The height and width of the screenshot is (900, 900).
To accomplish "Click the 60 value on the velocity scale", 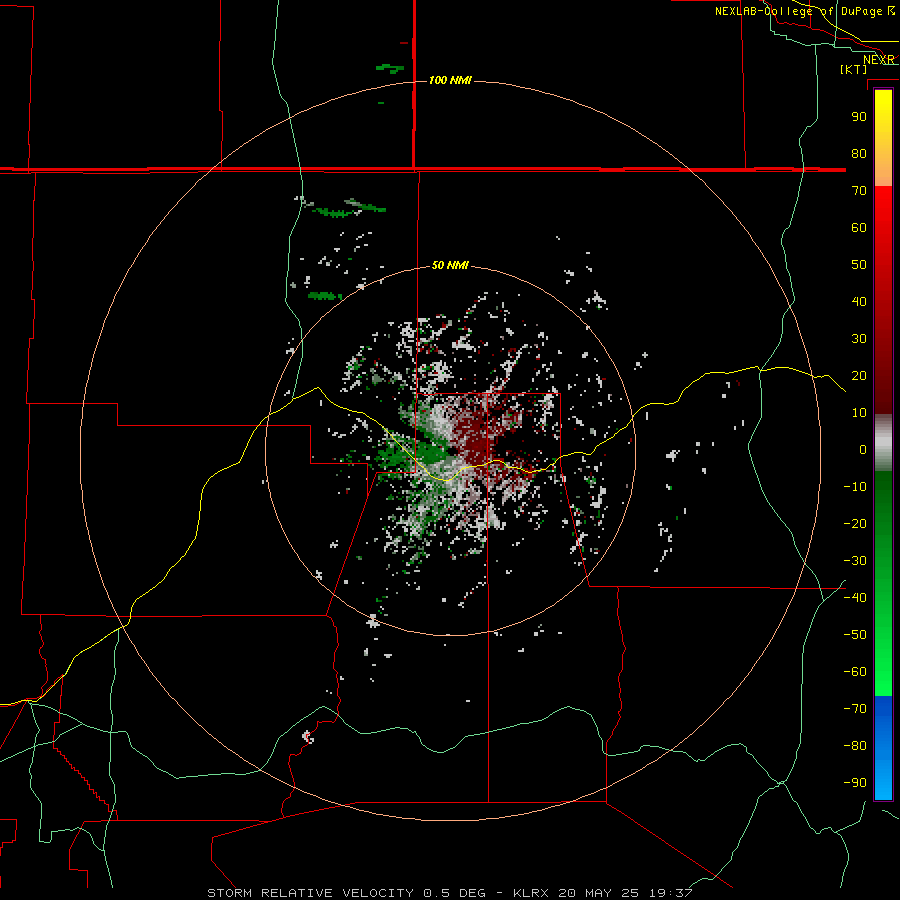I will pos(859,227).
